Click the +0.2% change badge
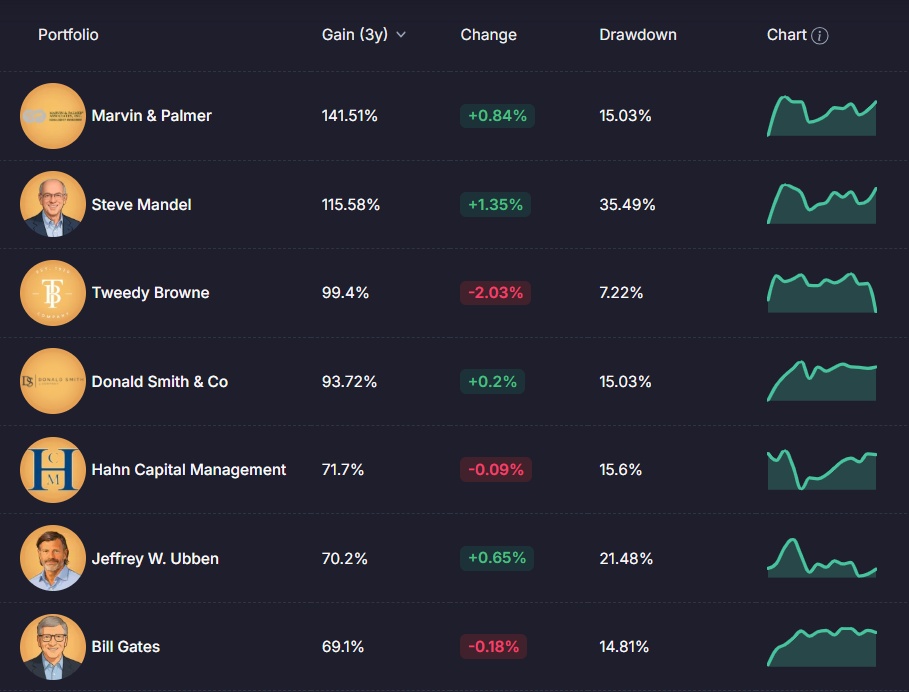Image resolution: width=909 pixels, height=692 pixels. [492, 381]
